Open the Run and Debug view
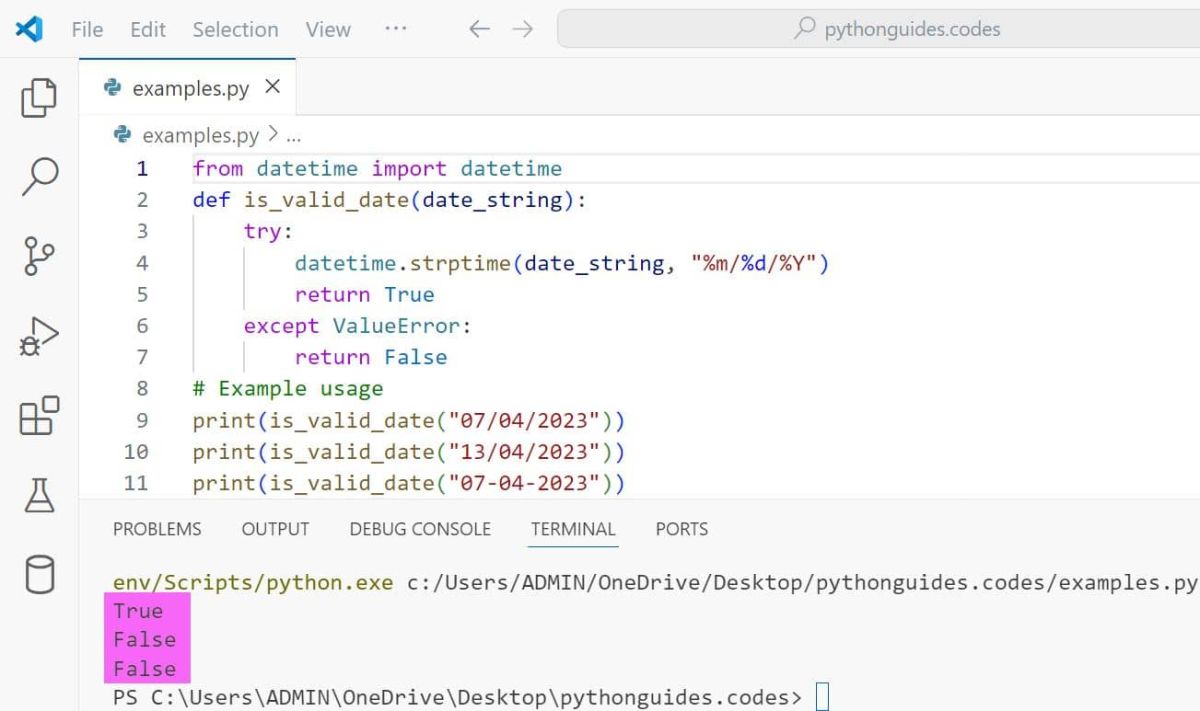This screenshot has width=1200, height=711. coord(39,335)
